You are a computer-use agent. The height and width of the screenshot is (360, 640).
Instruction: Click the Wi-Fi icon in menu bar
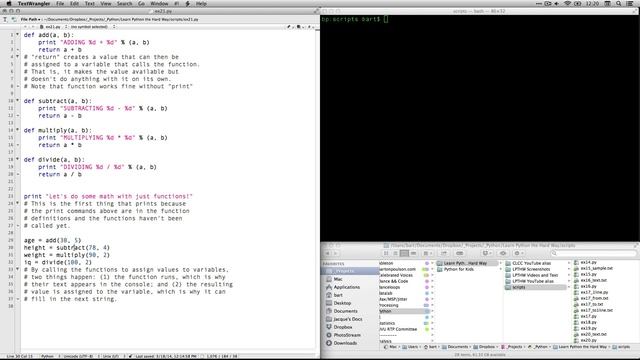coord(567,3)
